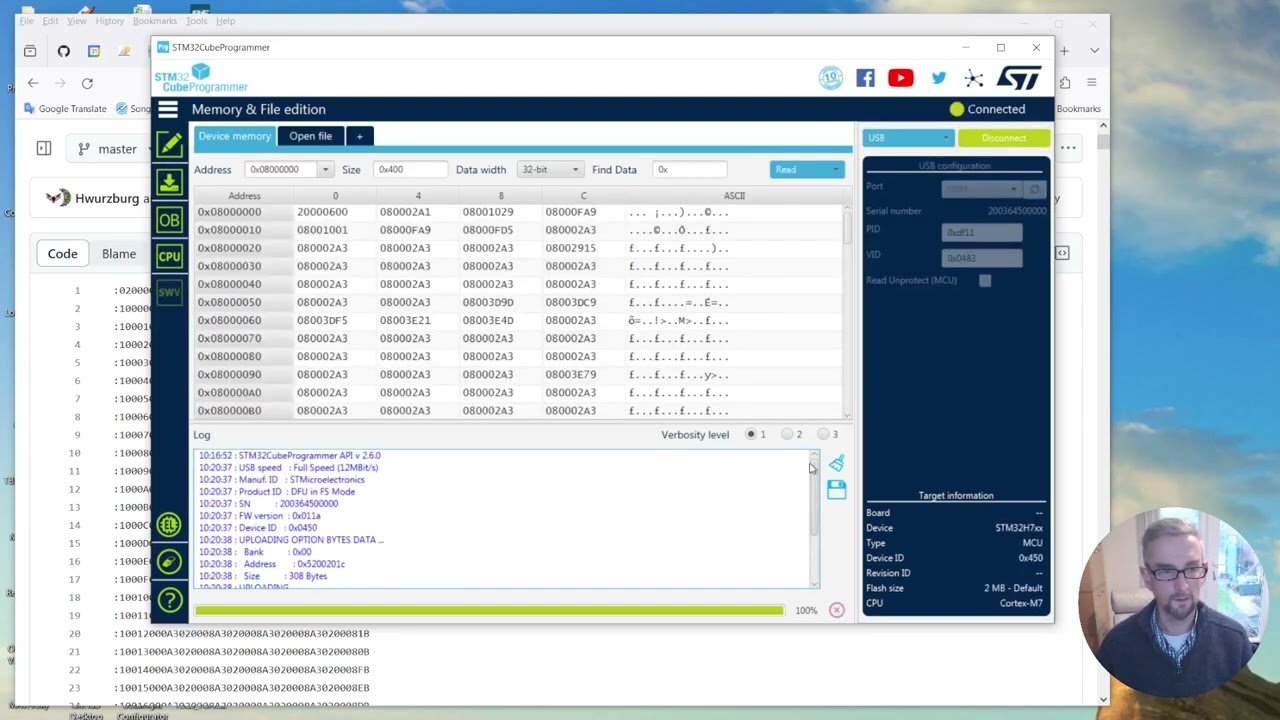Select the Device memory tab

(x=234, y=136)
